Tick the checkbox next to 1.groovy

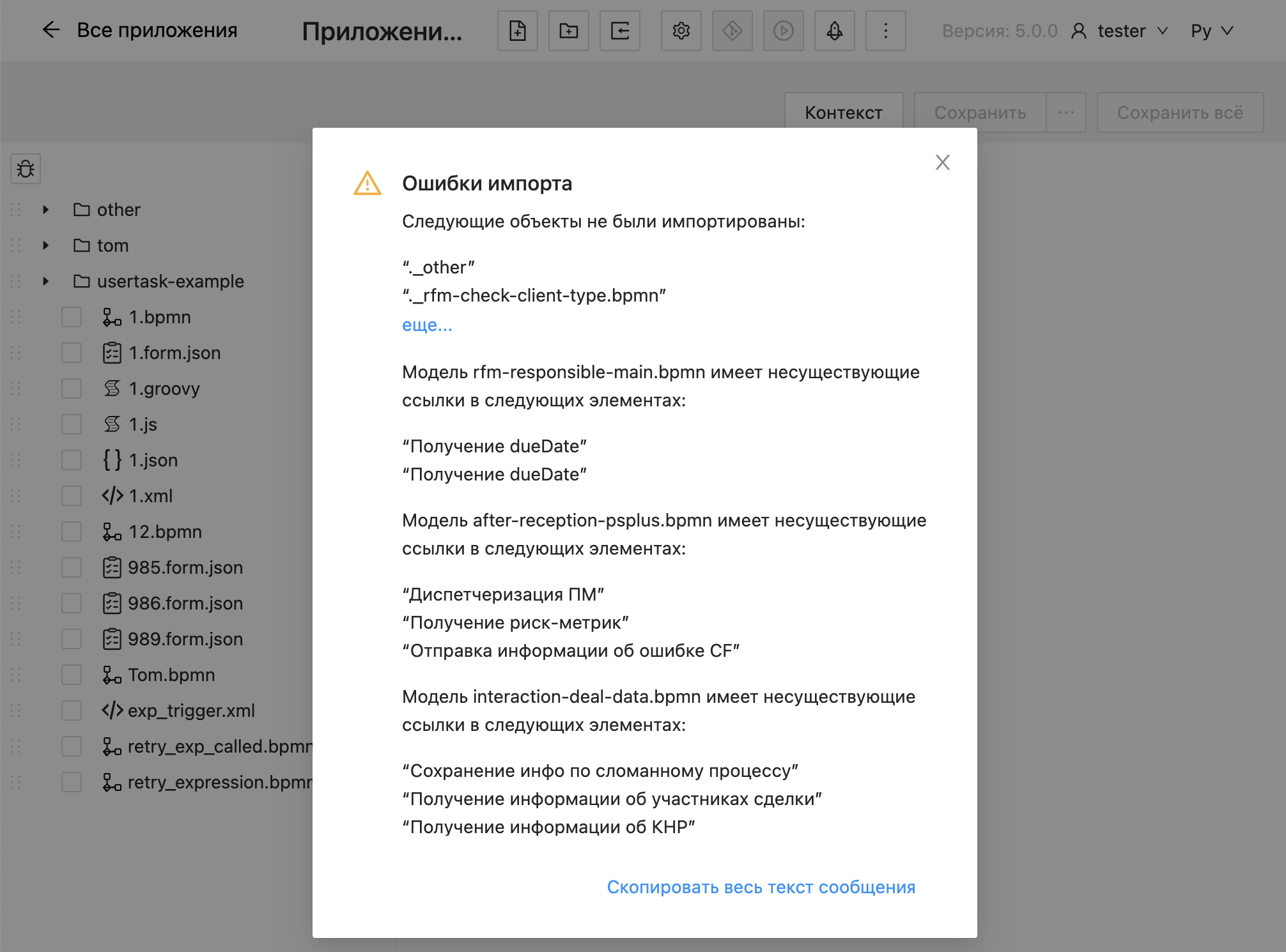click(x=72, y=388)
